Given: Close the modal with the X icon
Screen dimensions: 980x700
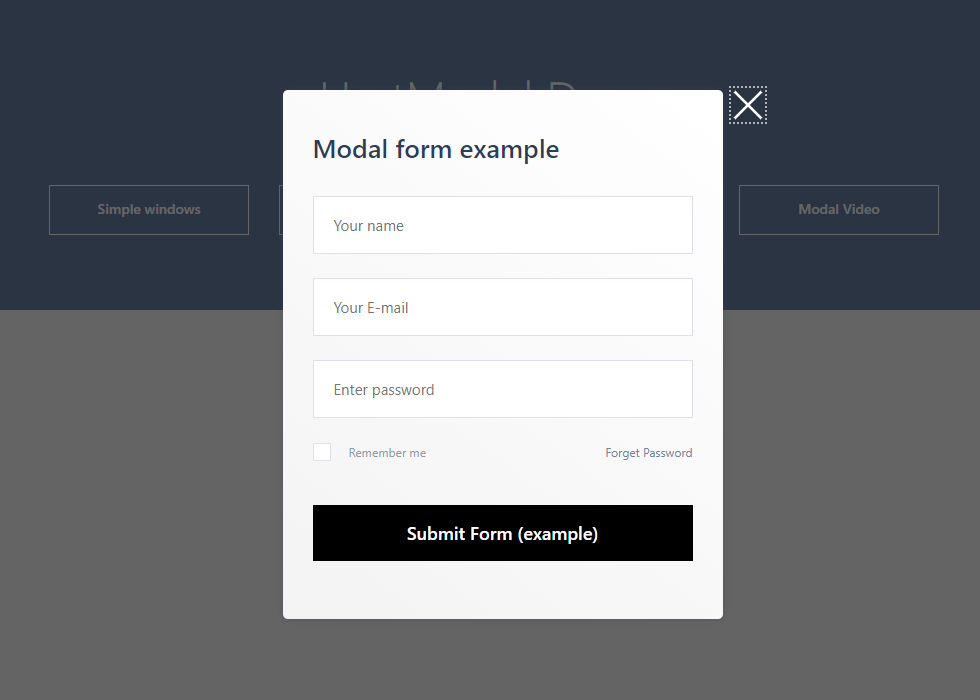Looking at the screenshot, I should (748, 105).
